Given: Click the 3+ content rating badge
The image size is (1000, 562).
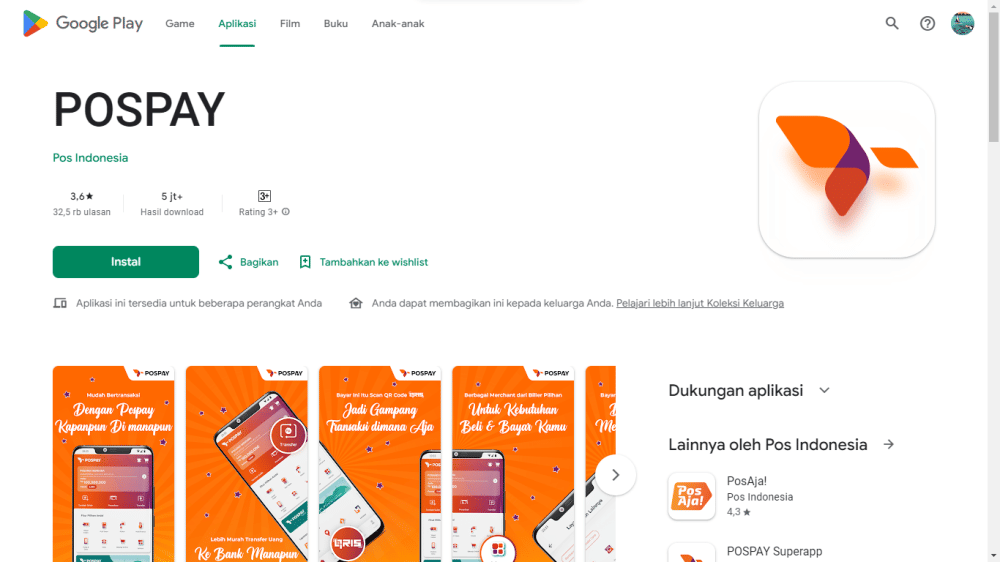Looking at the screenshot, I should pyautogui.click(x=264, y=196).
